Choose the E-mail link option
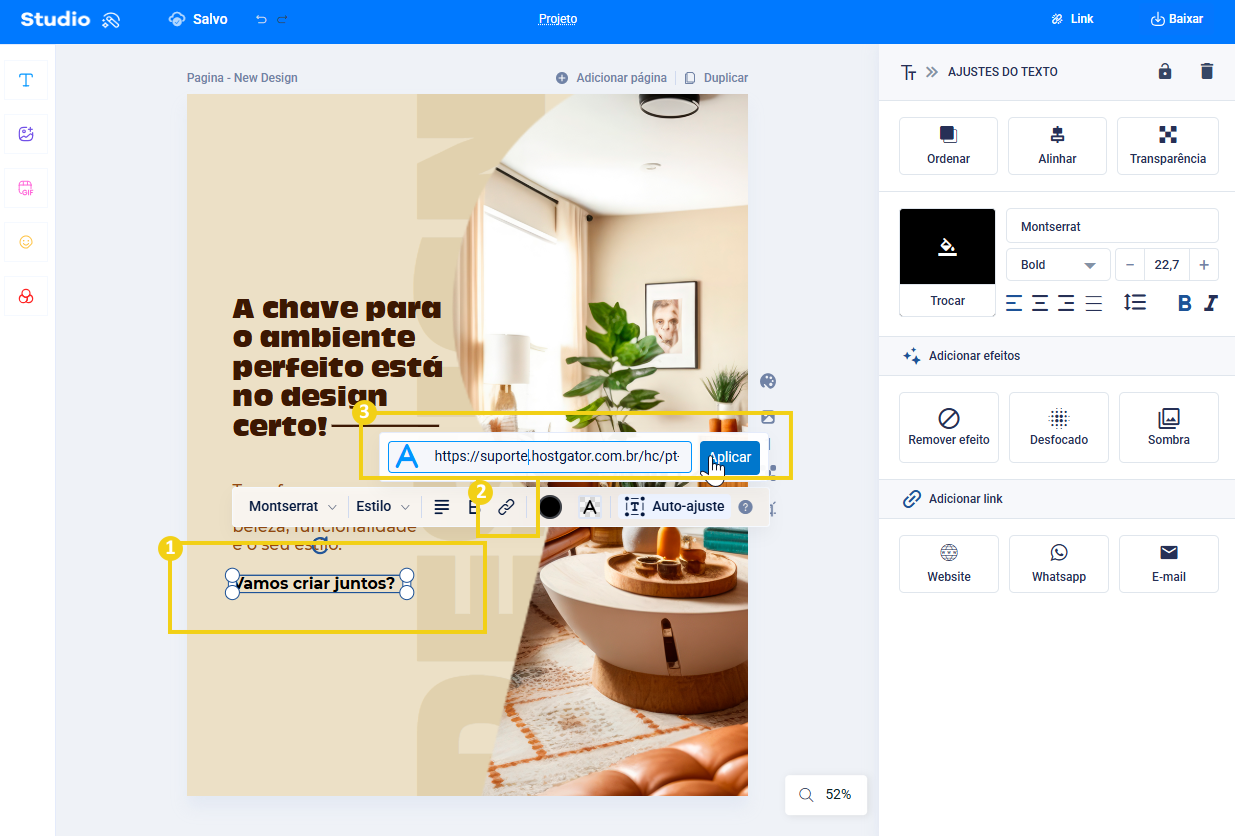1235x836 pixels. coord(1169,564)
